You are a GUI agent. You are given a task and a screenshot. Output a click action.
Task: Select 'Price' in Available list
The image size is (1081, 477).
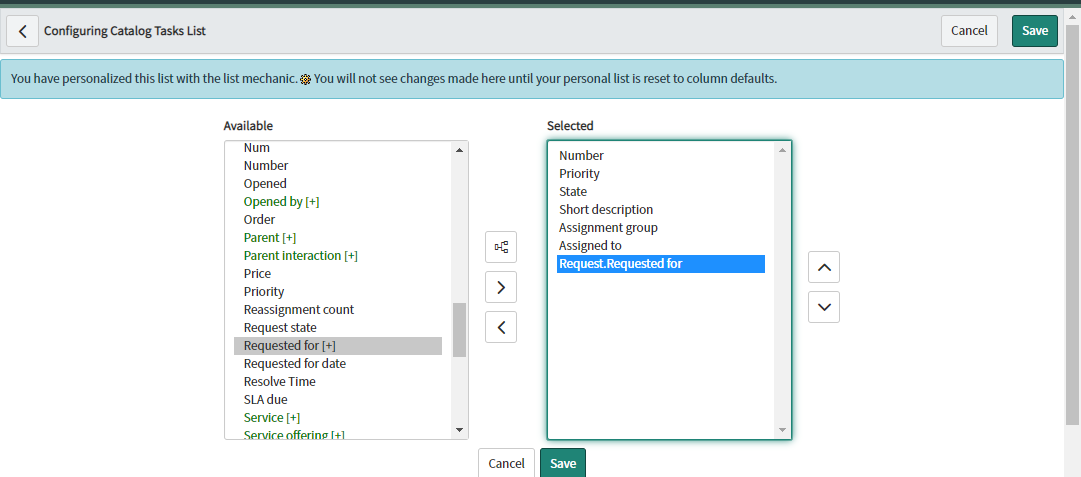[x=338, y=274]
